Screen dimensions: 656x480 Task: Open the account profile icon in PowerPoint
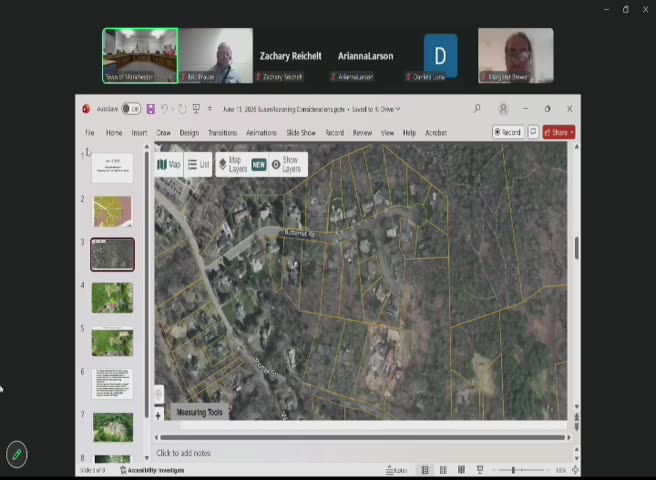pos(503,109)
